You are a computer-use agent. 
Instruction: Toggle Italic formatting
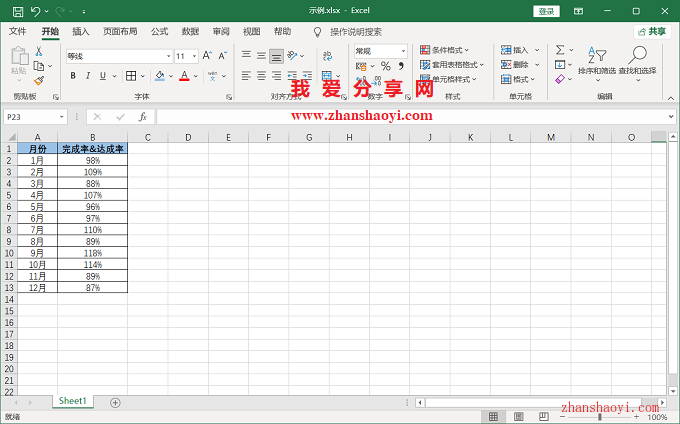[x=88, y=76]
